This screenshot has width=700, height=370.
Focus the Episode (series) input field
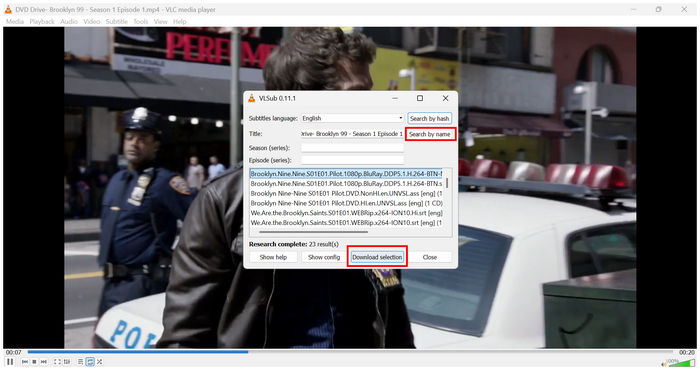tap(352, 160)
